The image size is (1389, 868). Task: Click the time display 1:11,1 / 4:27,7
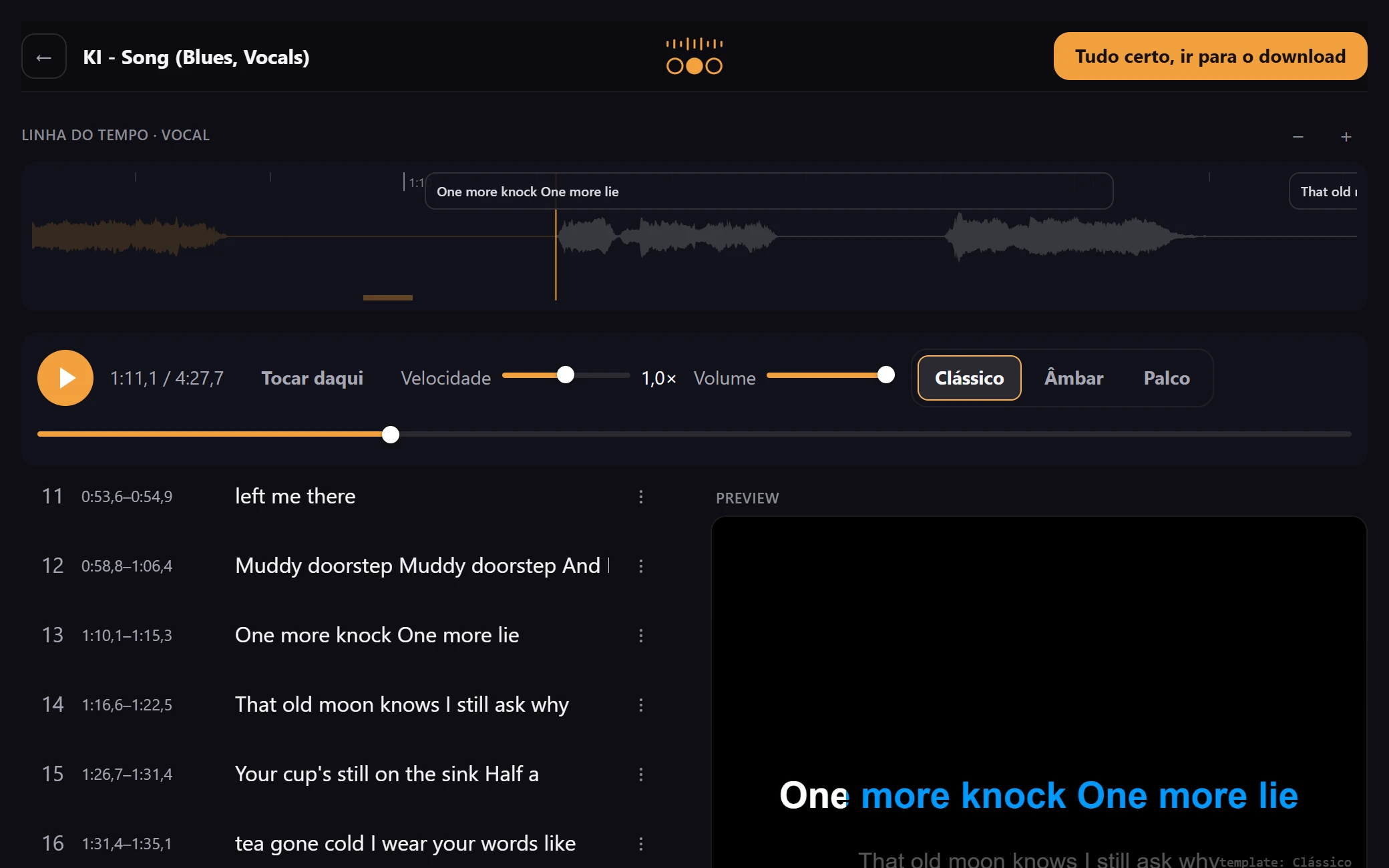(167, 379)
